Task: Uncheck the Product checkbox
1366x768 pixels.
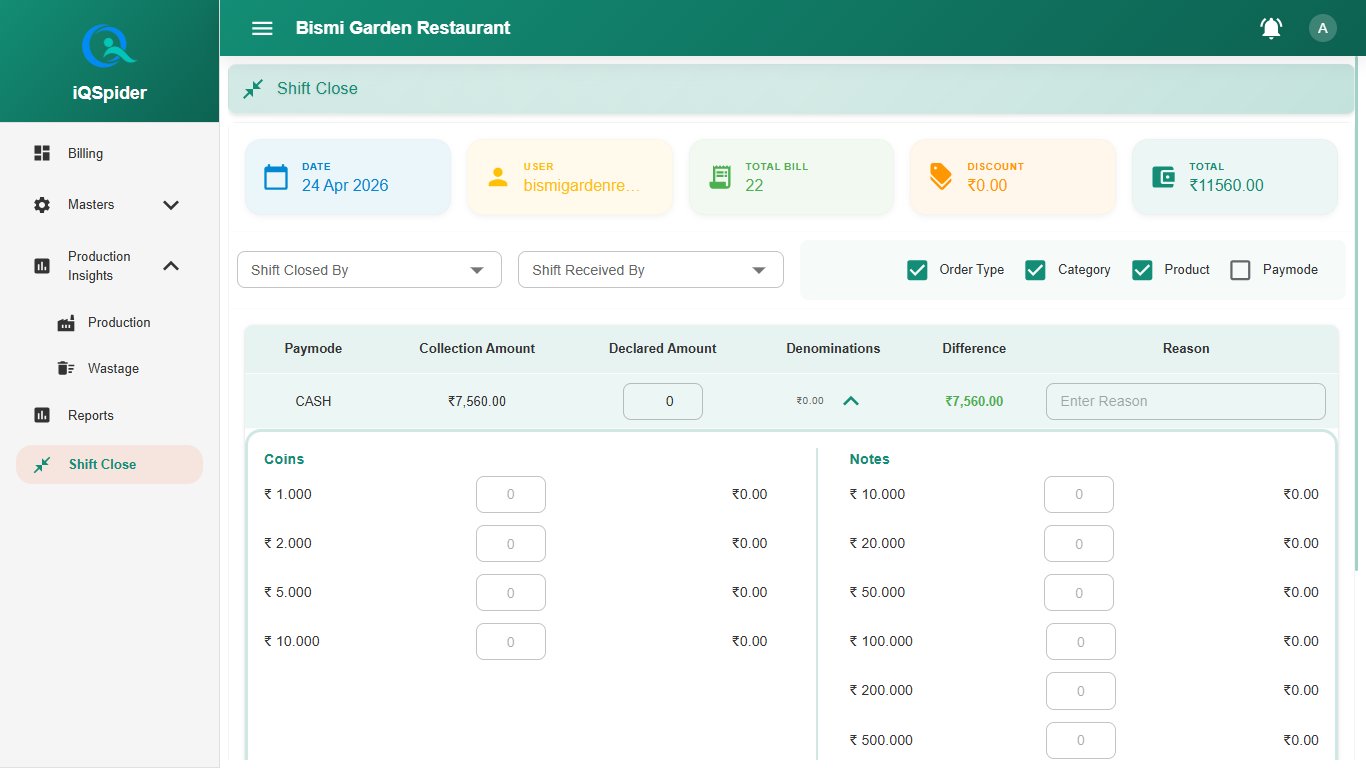Action: 1143,270
